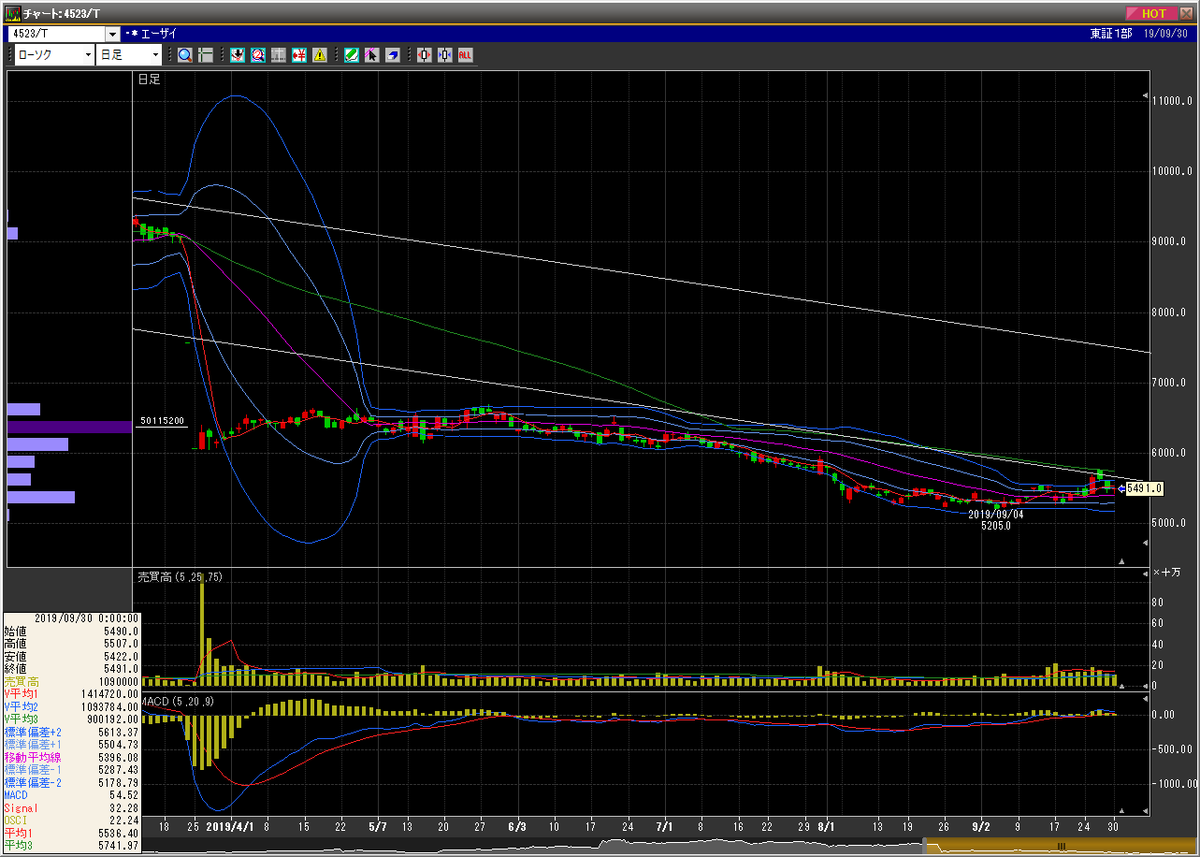This screenshot has height=857, width=1200.
Task: Click the 標準偏差+2 row
Action: (x=71, y=731)
